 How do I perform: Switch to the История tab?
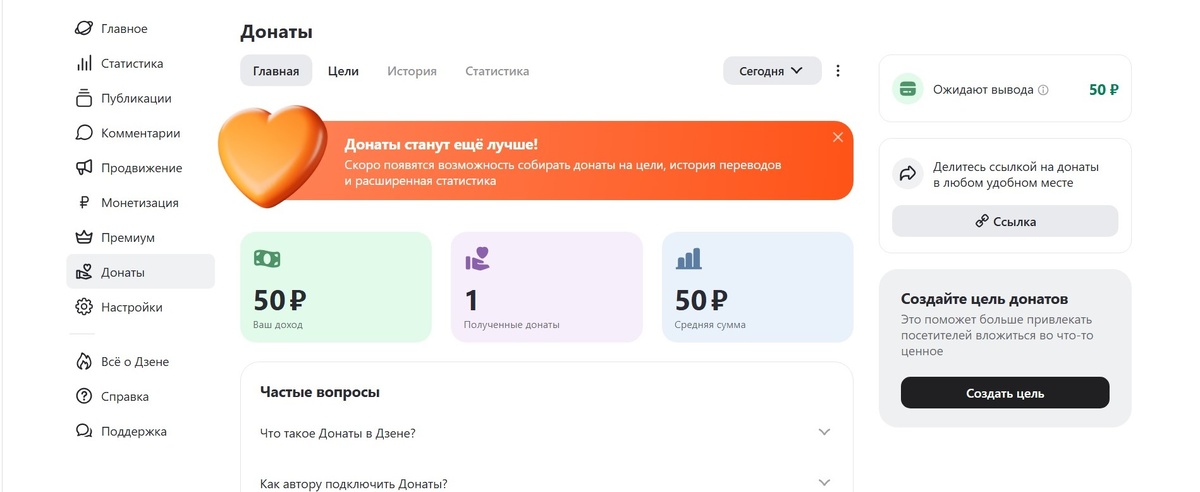(x=412, y=71)
